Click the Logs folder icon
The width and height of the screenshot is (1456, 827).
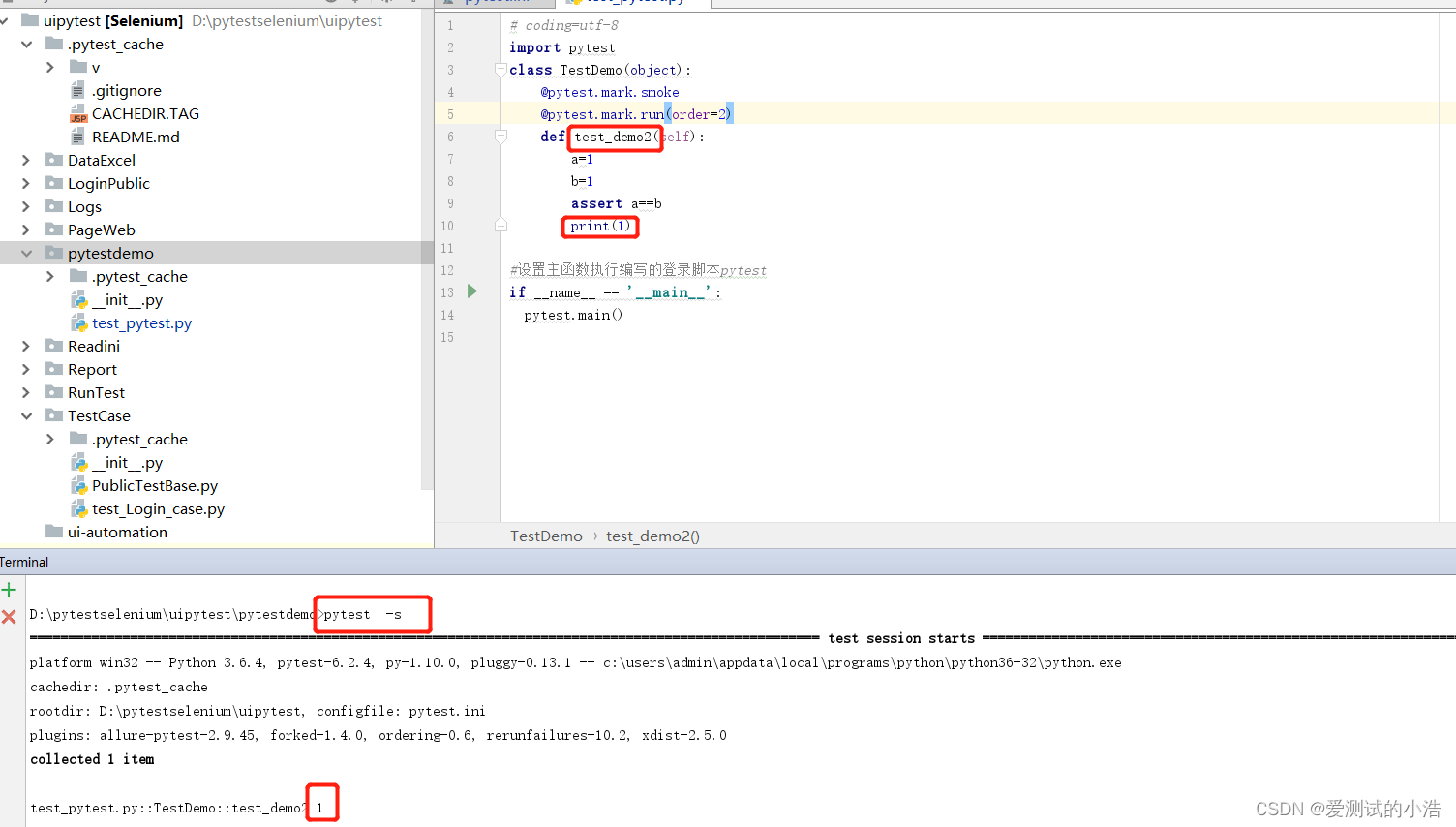point(54,206)
